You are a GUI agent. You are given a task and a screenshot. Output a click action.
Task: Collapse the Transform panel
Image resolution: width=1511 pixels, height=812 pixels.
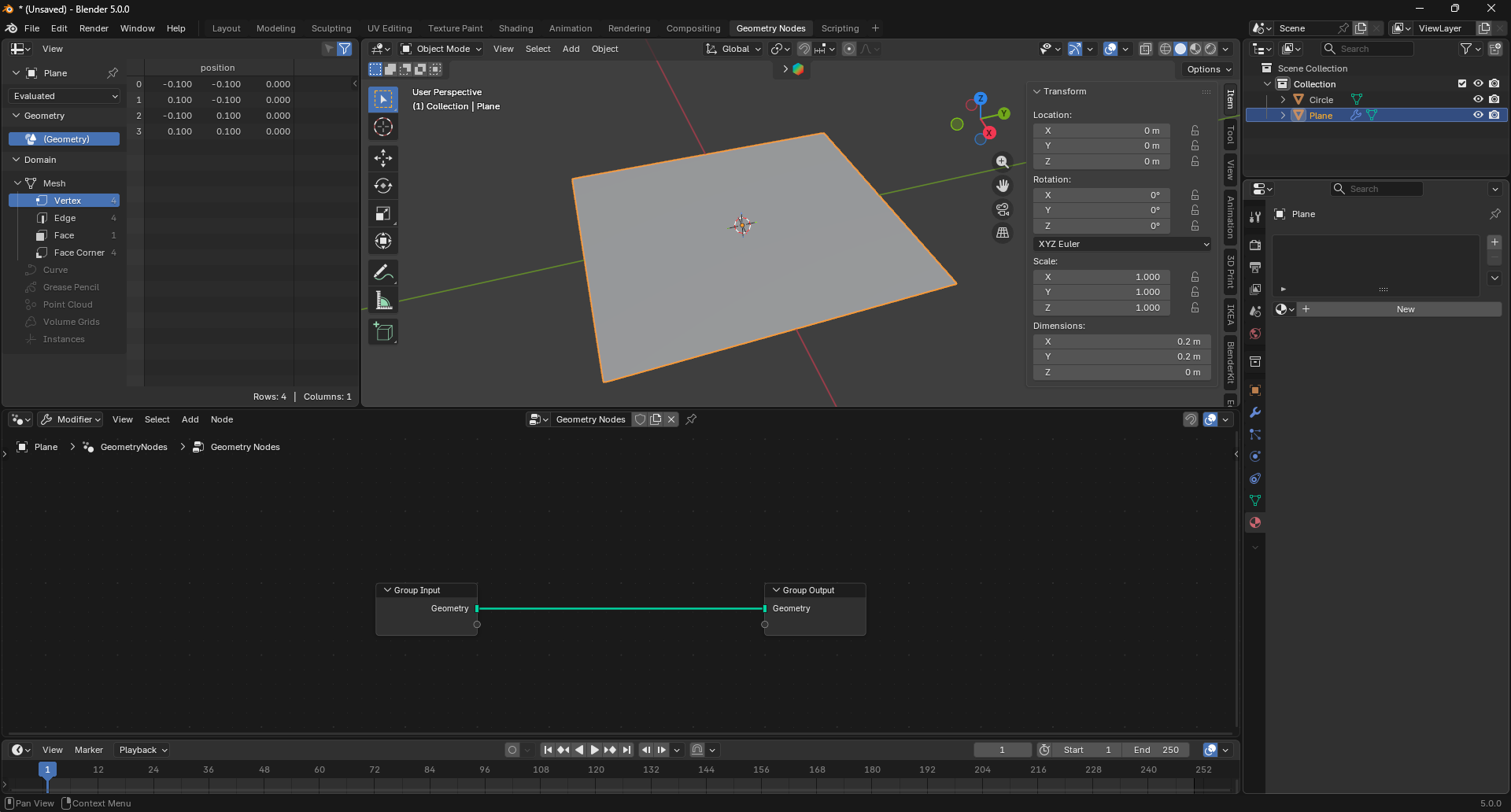[1037, 91]
